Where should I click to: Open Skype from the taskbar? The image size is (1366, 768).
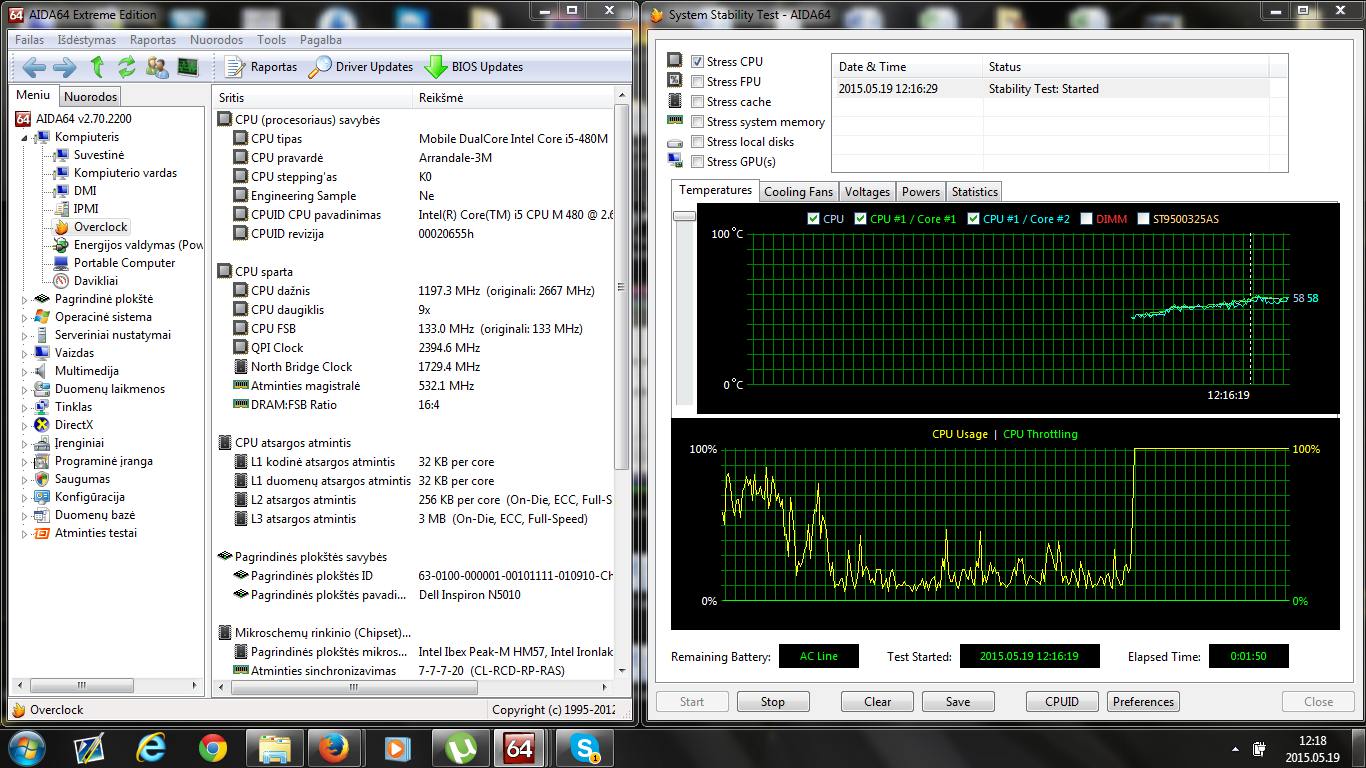[585, 747]
